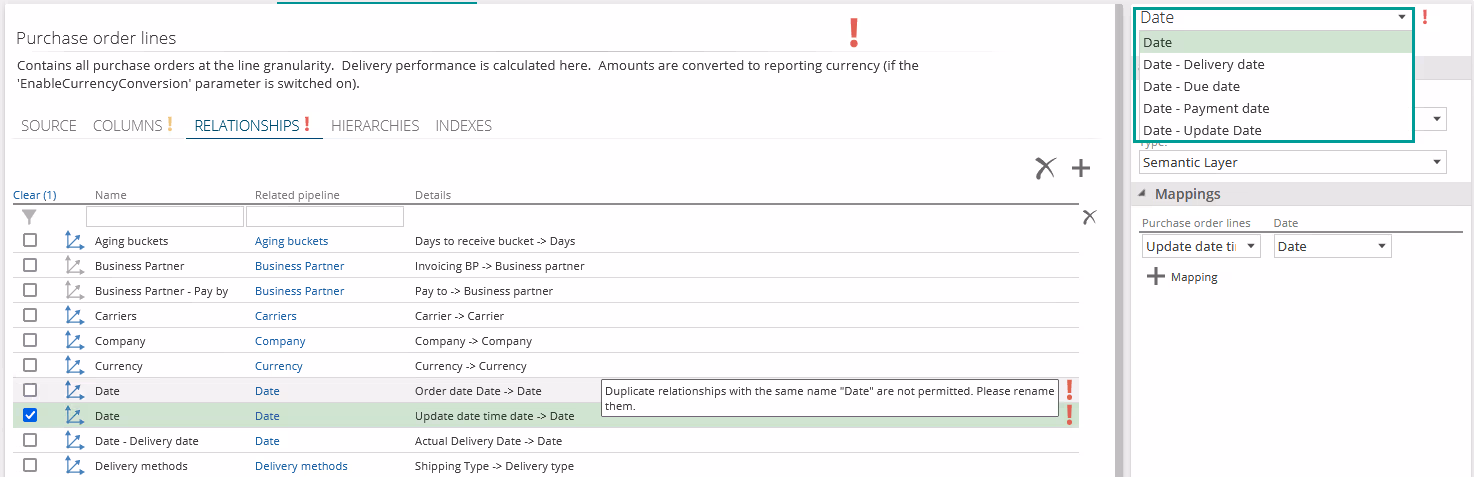Tick the Delivery methods row checkbox
Screen dimensions: 1474x477
(x=30, y=466)
